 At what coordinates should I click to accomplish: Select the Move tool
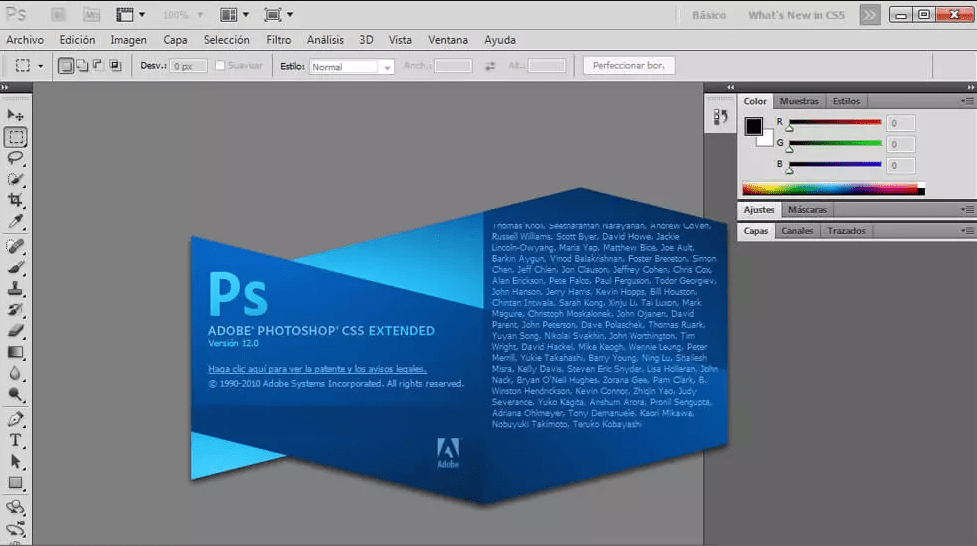click(x=16, y=115)
